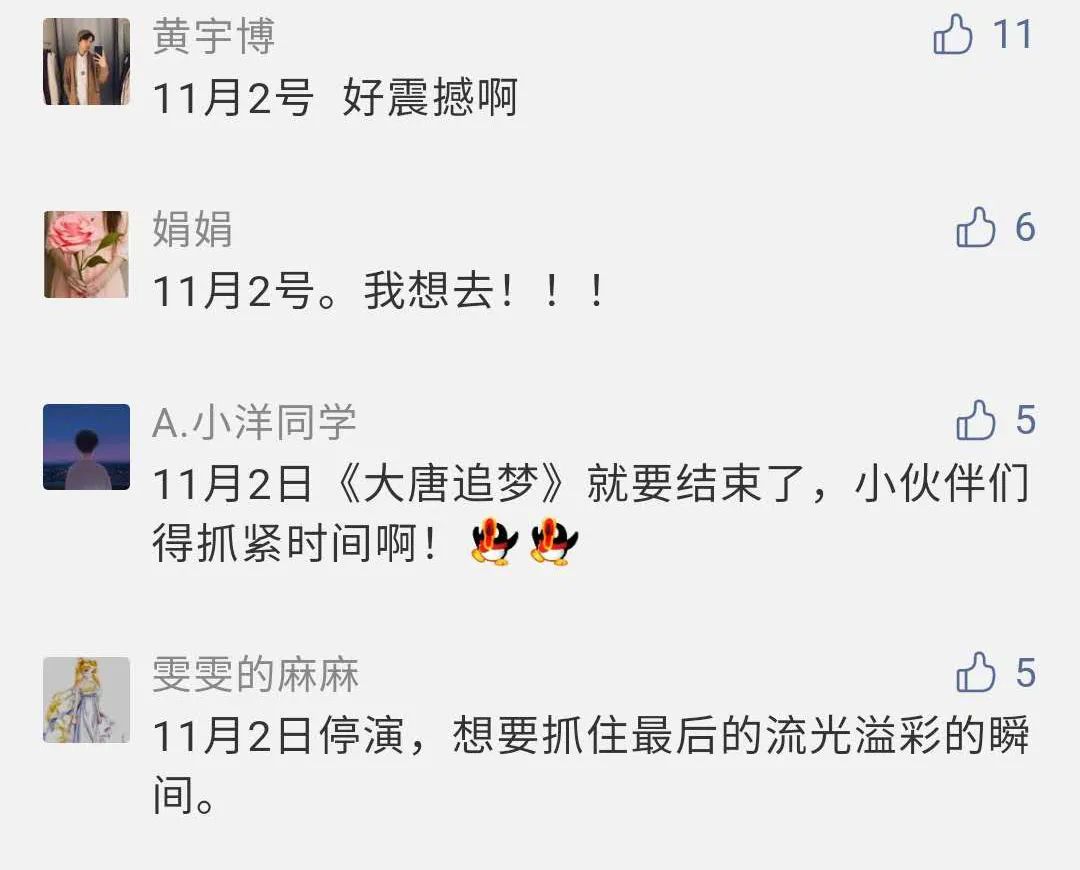Viewport: 1080px width, 870px height.
Task: Select the comment starting 11月2日停演
Action: click(591, 765)
